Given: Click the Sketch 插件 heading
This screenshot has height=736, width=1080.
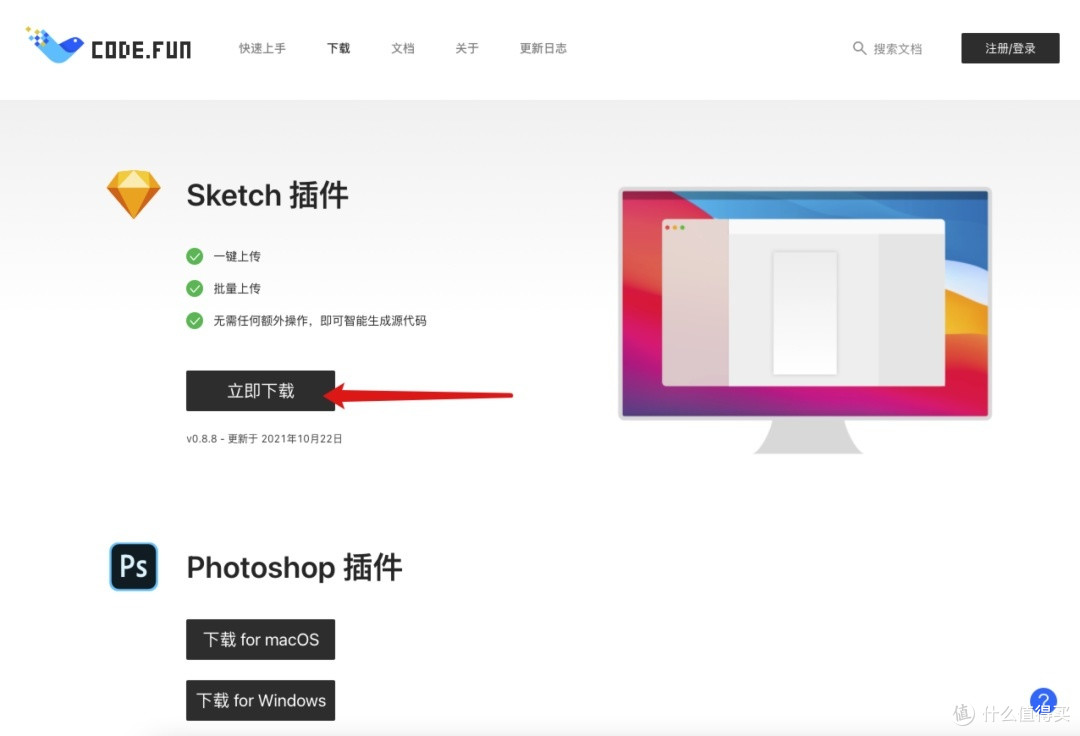Looking at the screenshot, I should pos(267,195).
